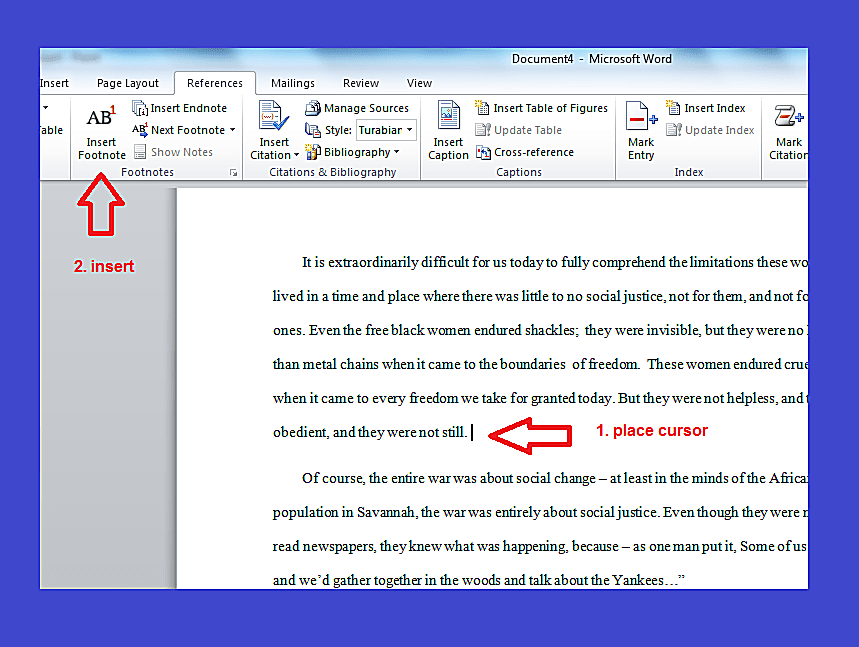Click the Insert Footnote AB icon
The height and width of the screenshot is (647, 859).
[101, 116]
